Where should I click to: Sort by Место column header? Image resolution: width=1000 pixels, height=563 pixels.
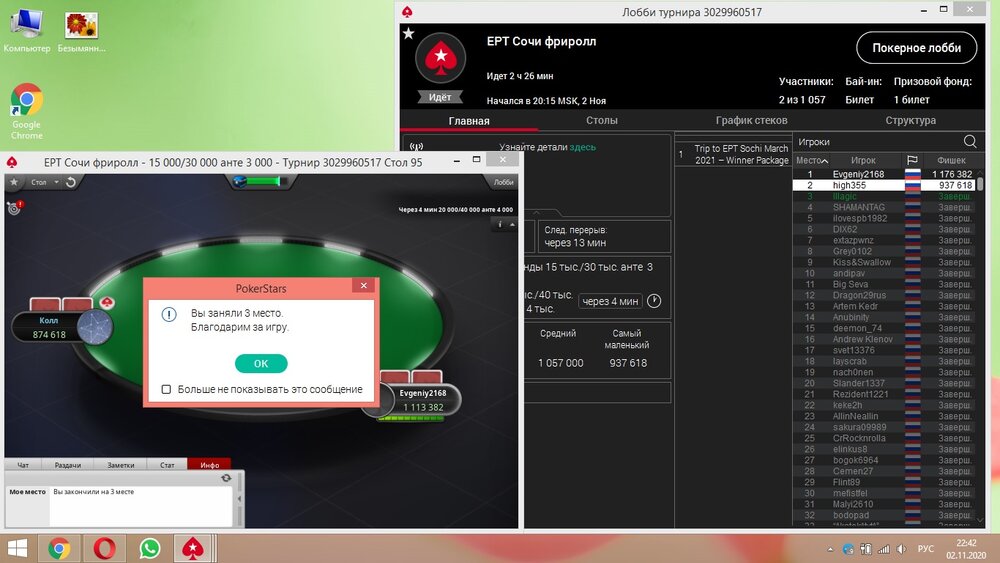click(812, 160)
